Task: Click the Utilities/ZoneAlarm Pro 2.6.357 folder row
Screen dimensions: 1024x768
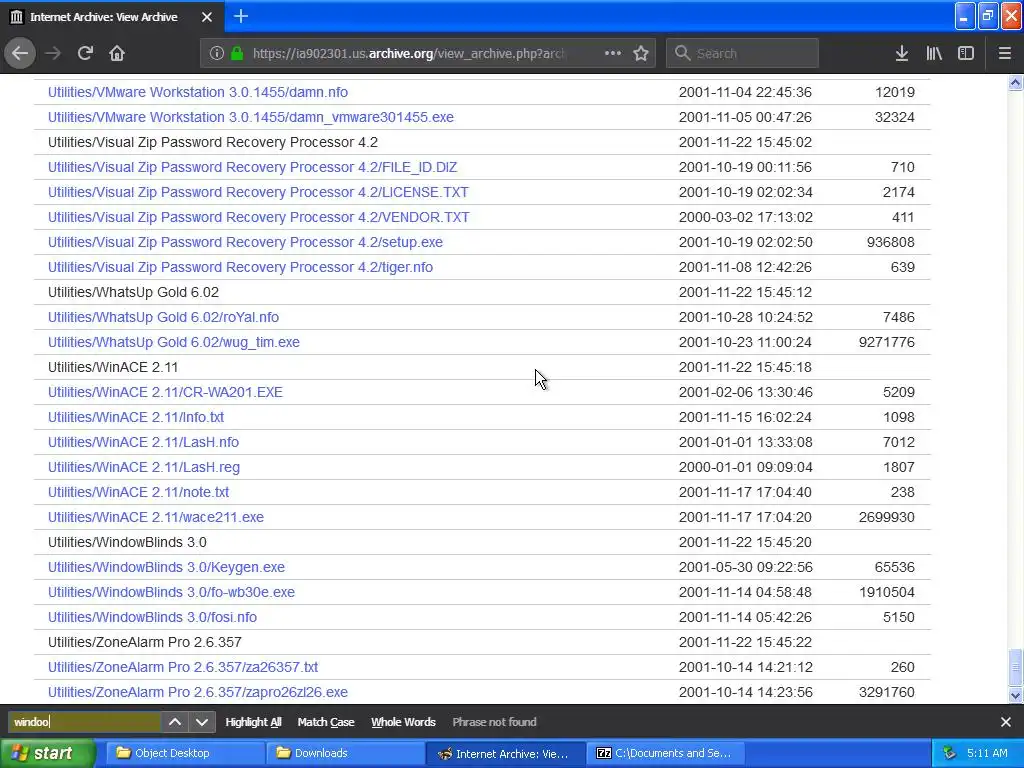Action: (x=482, y=642)
